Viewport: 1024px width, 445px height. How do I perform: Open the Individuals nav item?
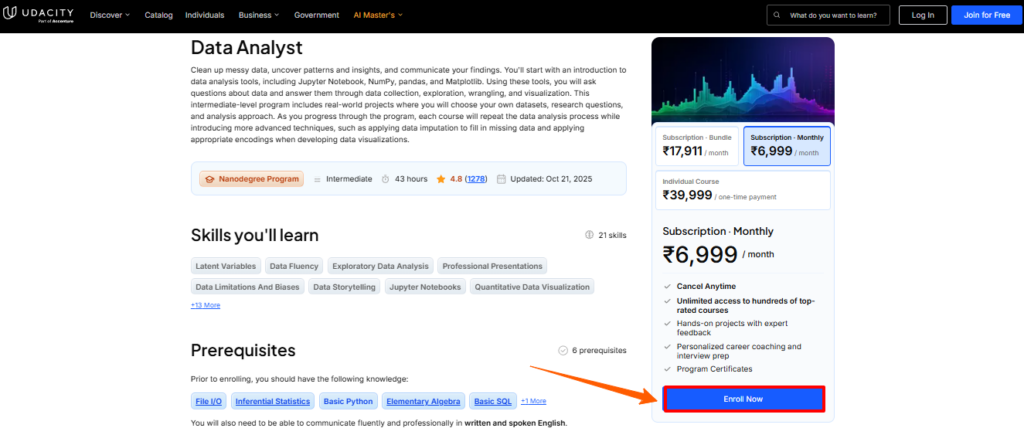coord(204,15)
